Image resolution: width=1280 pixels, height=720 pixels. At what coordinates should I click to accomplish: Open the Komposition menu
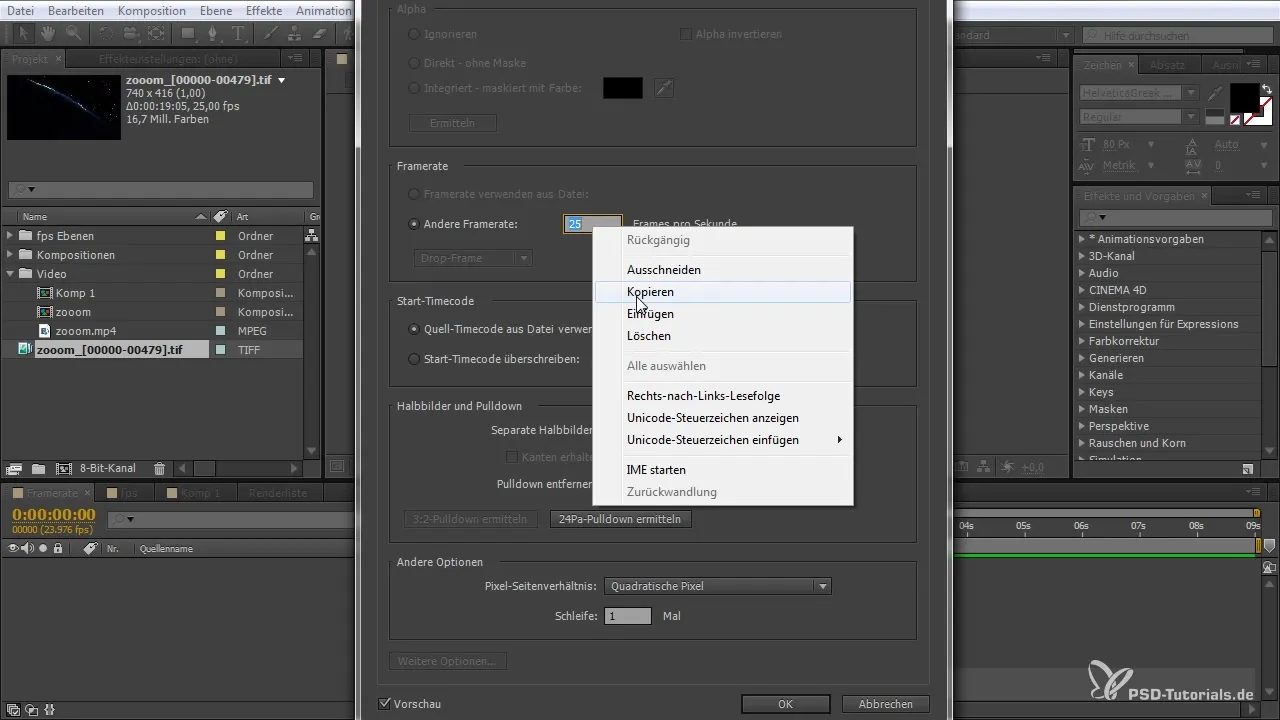pos(151,10)
